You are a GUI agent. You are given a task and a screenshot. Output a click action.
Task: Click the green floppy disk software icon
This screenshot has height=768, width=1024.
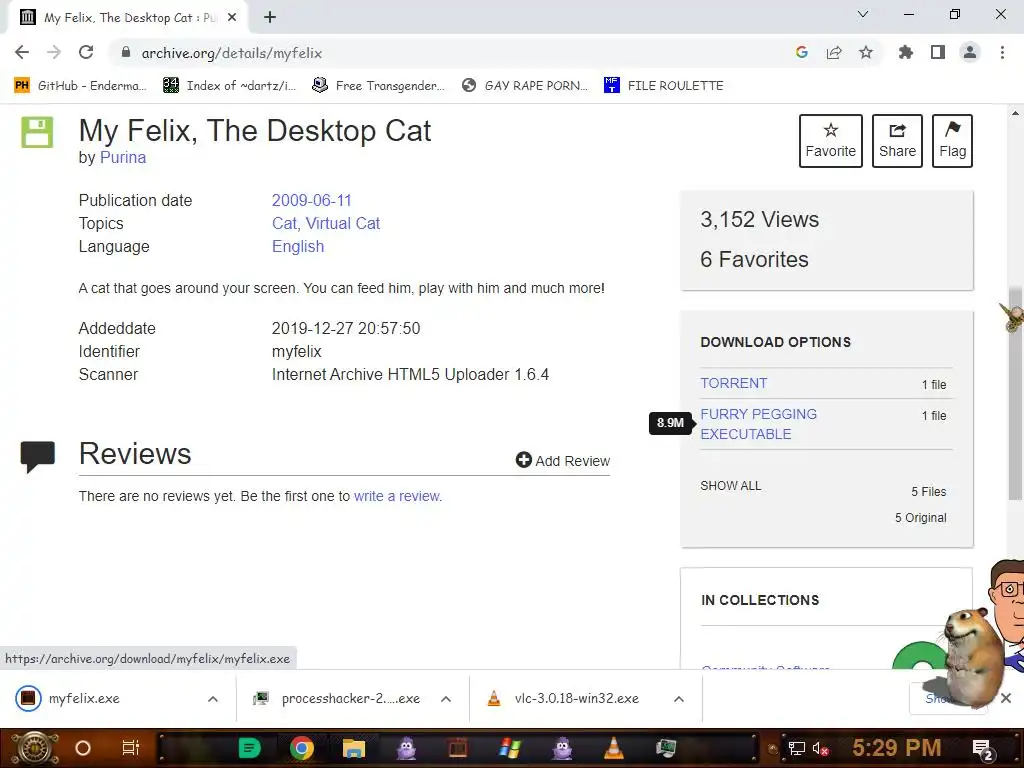tap(37, 132)
